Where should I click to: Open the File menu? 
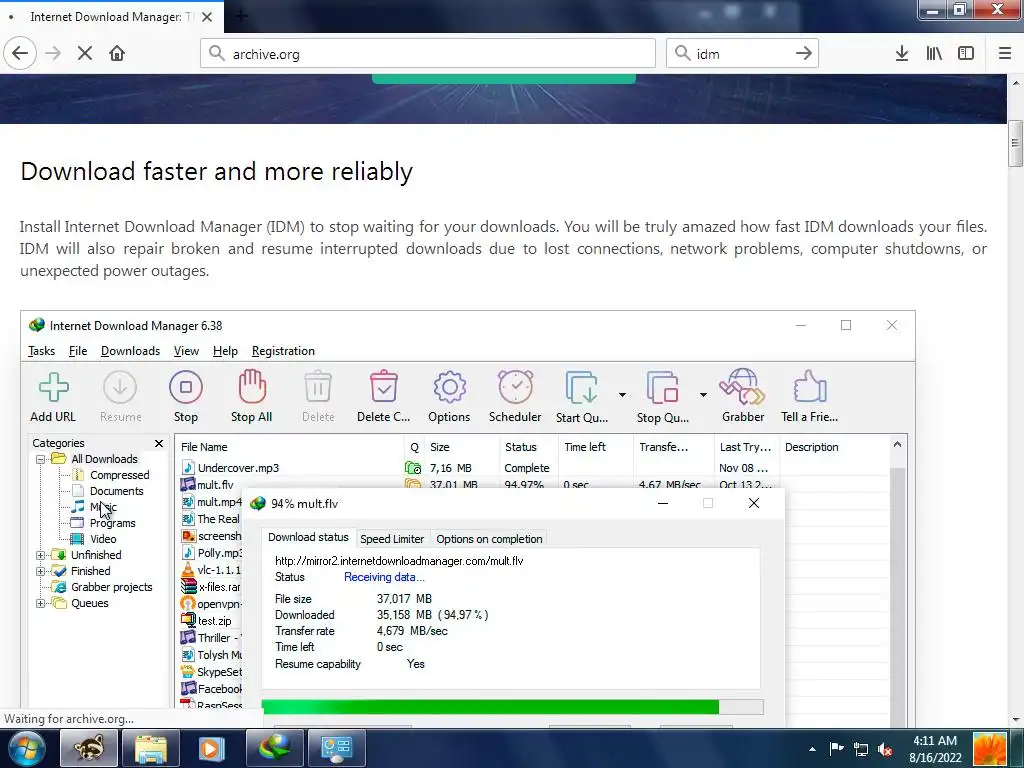click(78, 351)
